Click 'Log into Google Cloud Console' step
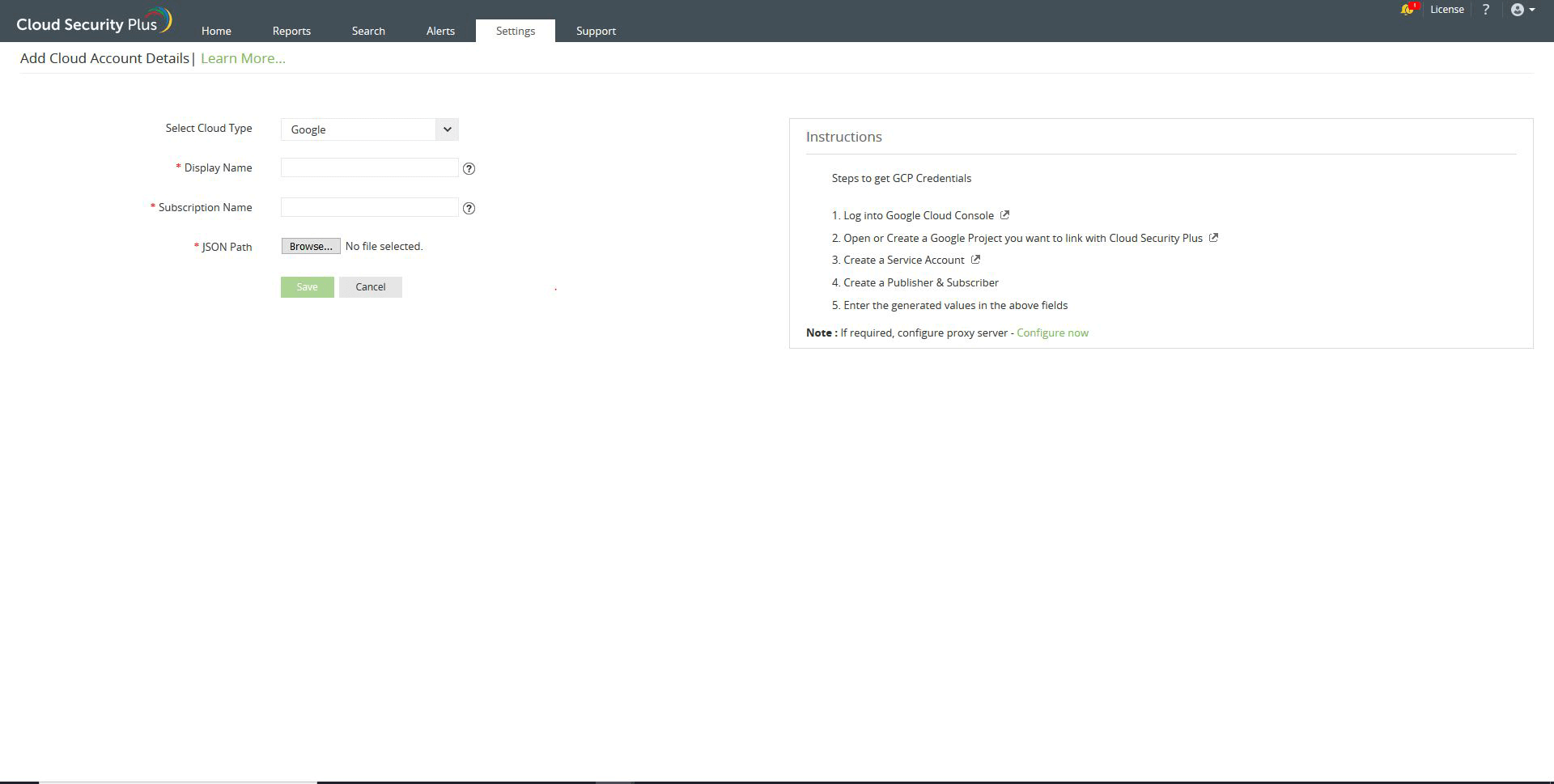 tap(919, 215)
